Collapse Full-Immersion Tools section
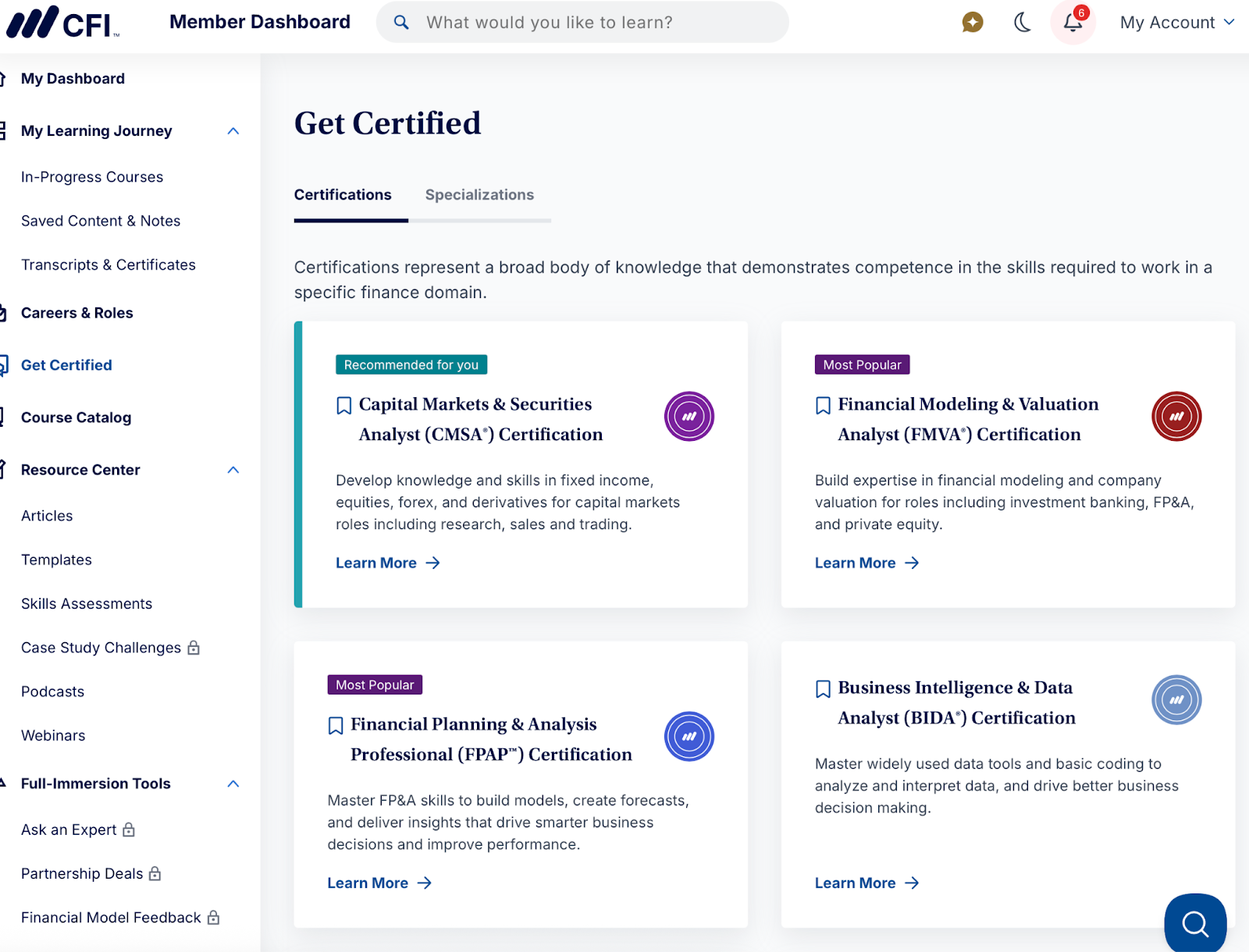Viewport: 1249px width, 952px height. (233, 783)
